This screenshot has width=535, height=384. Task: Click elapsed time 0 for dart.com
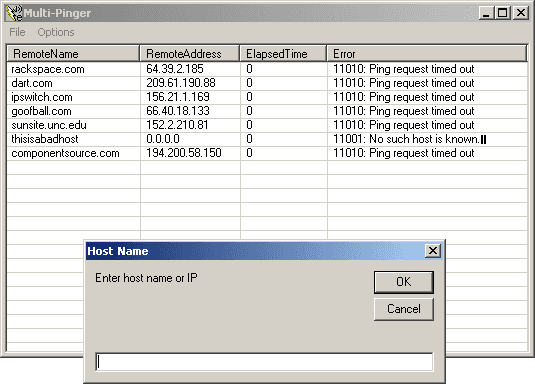click(x=249, y=83)
